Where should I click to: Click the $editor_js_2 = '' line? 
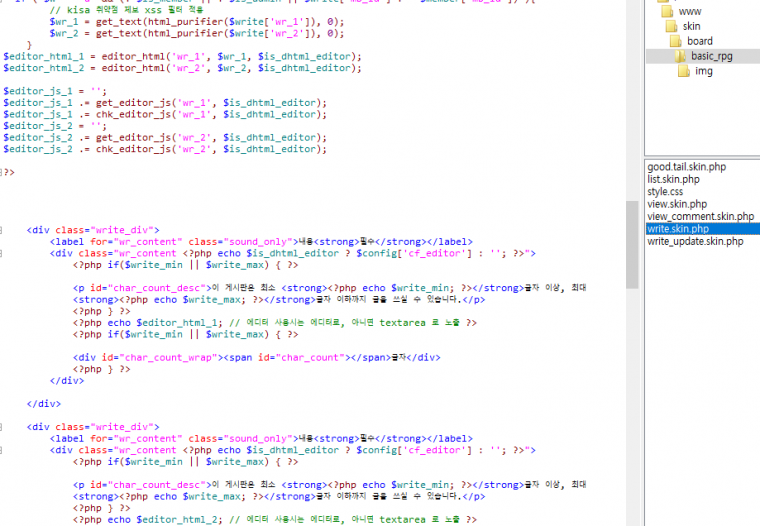(x=55, y=126)
